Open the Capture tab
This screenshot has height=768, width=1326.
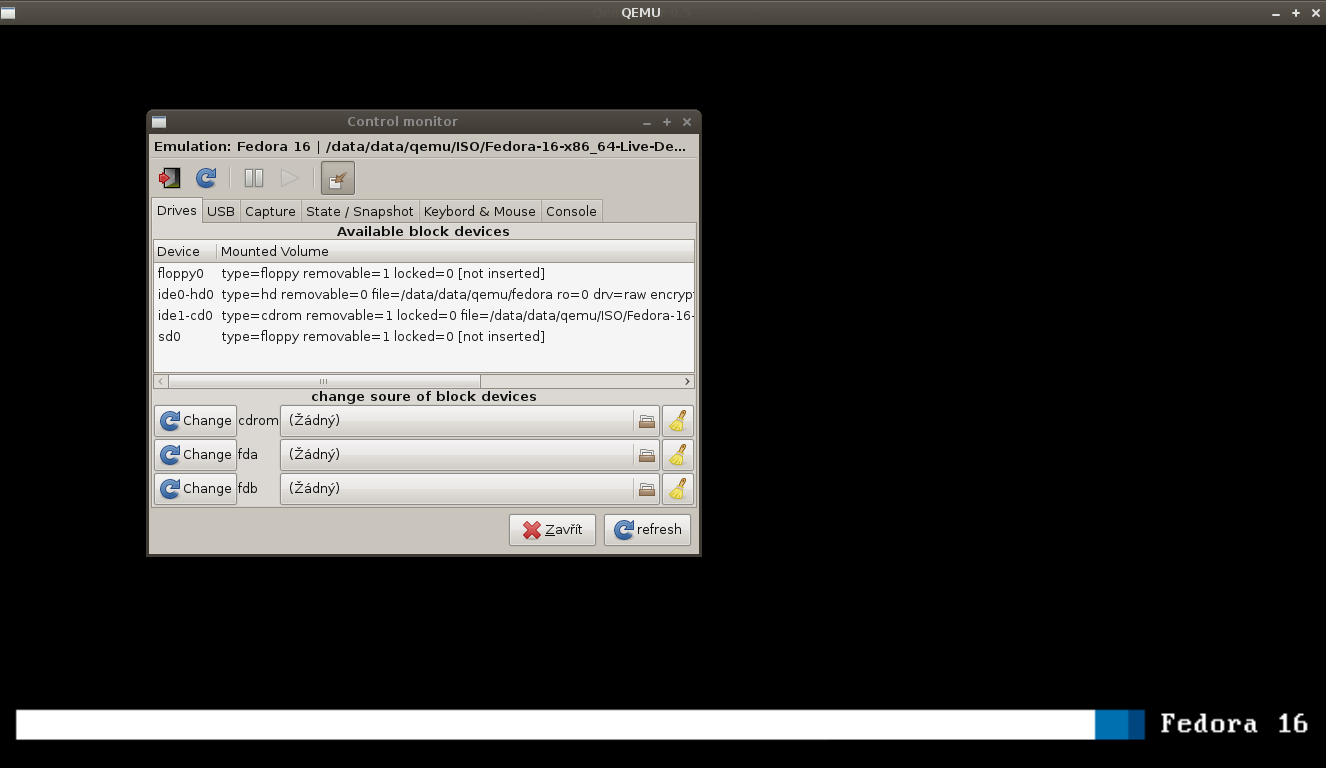tap(271, 211)
